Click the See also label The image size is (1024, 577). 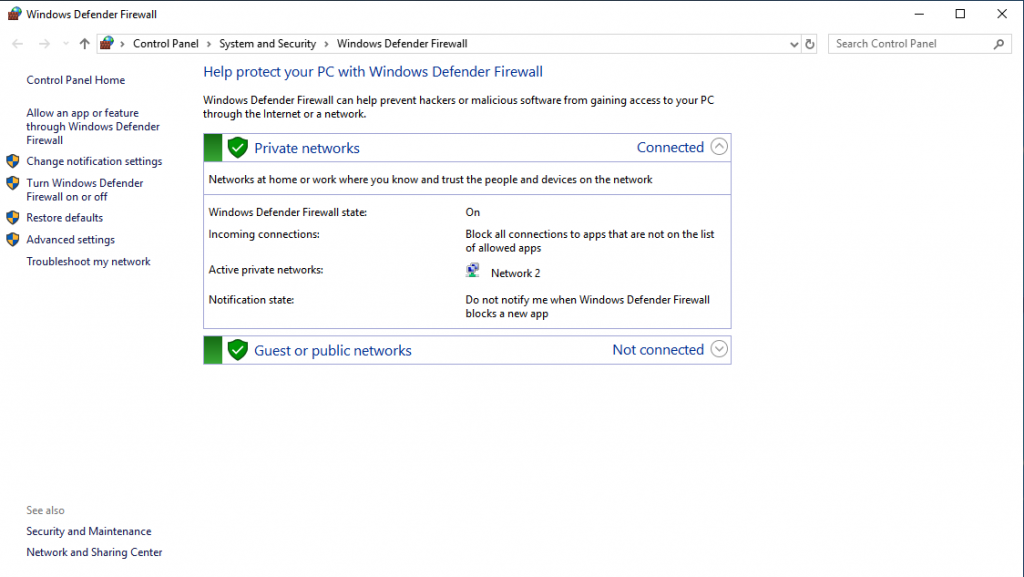click(46, 510)
